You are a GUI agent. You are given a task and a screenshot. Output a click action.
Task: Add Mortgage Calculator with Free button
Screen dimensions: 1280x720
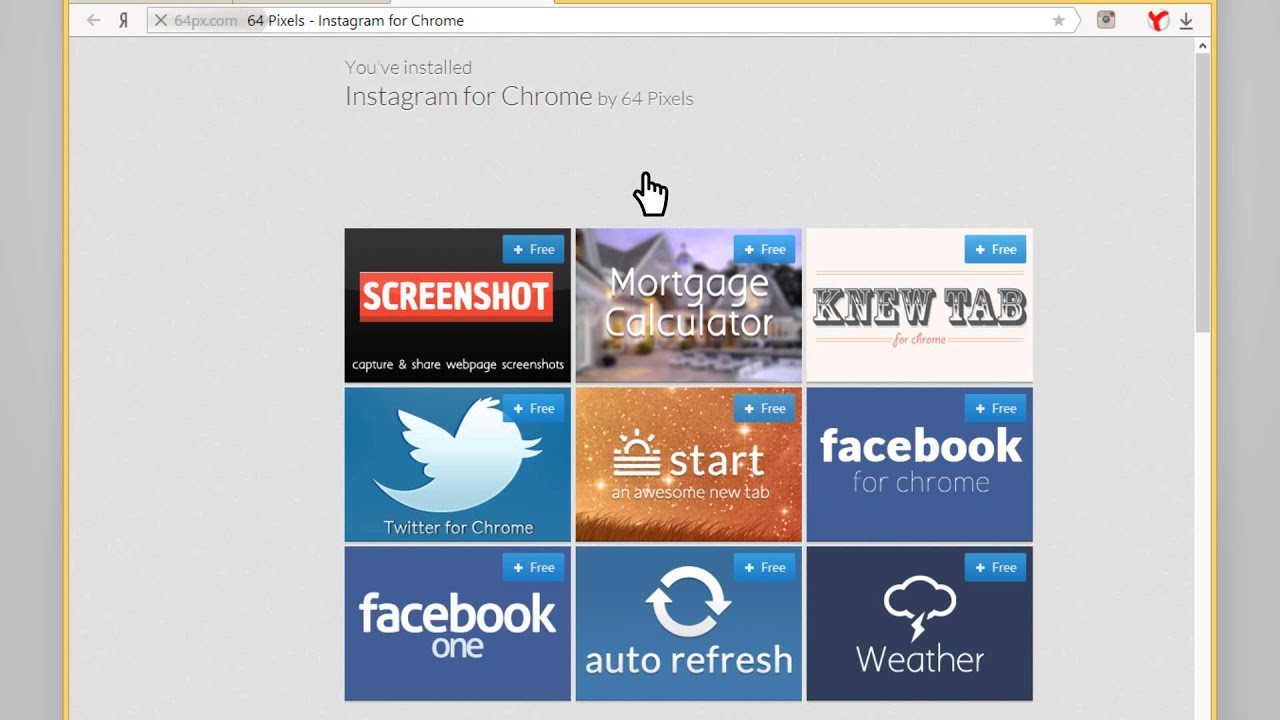pos(764,249)
